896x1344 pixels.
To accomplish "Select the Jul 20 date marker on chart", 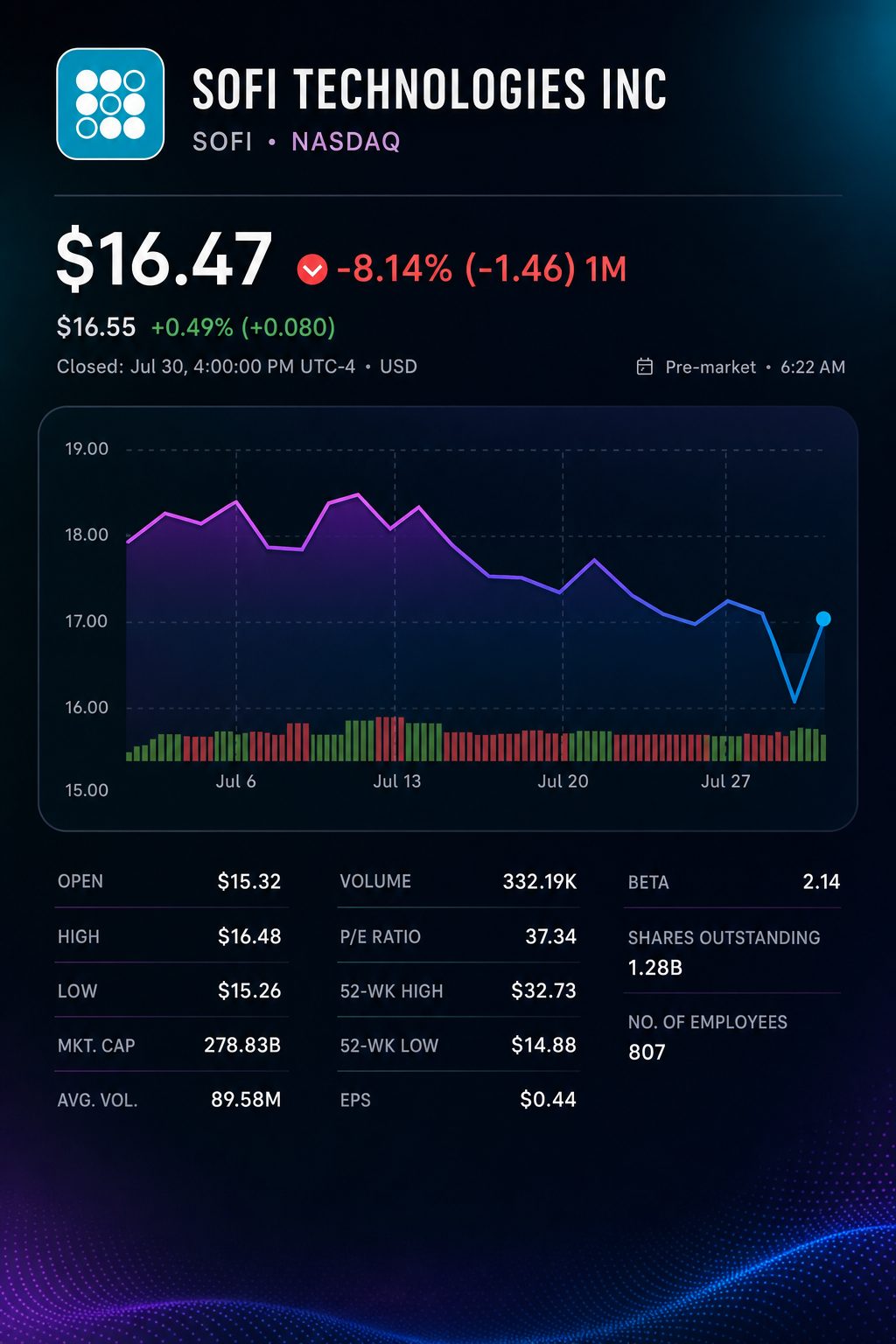I will (x=563, y=781).
